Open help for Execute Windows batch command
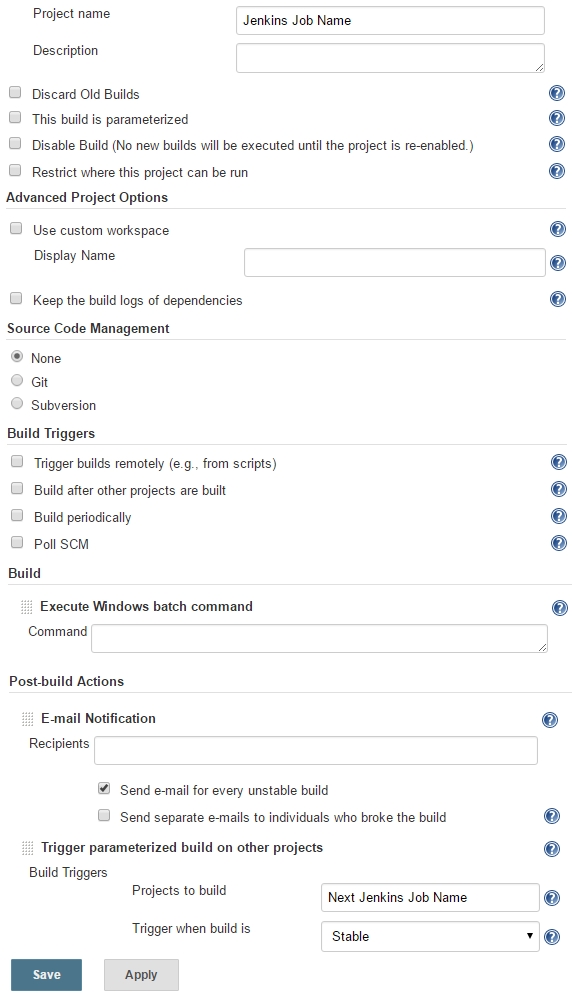This screenshot has height=995, width=572. (559, 608)
